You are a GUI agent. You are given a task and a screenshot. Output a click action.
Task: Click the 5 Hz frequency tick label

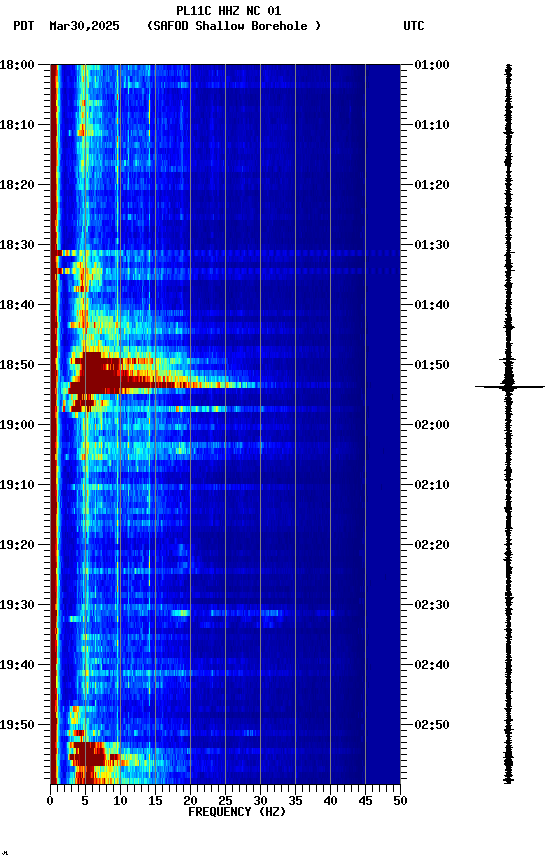pyautogui.click(x=85, y=801)
